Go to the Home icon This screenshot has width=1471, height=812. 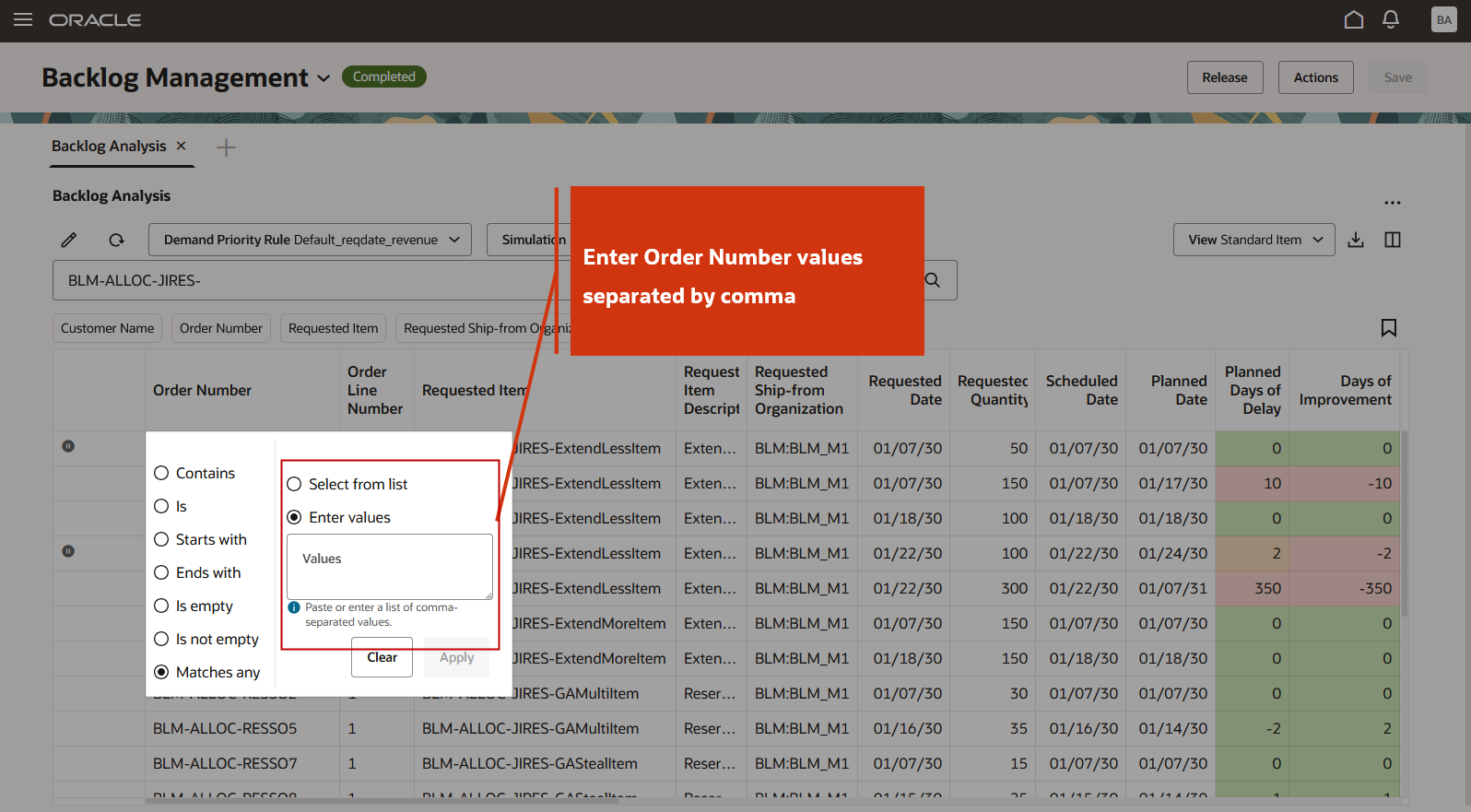1354,19
